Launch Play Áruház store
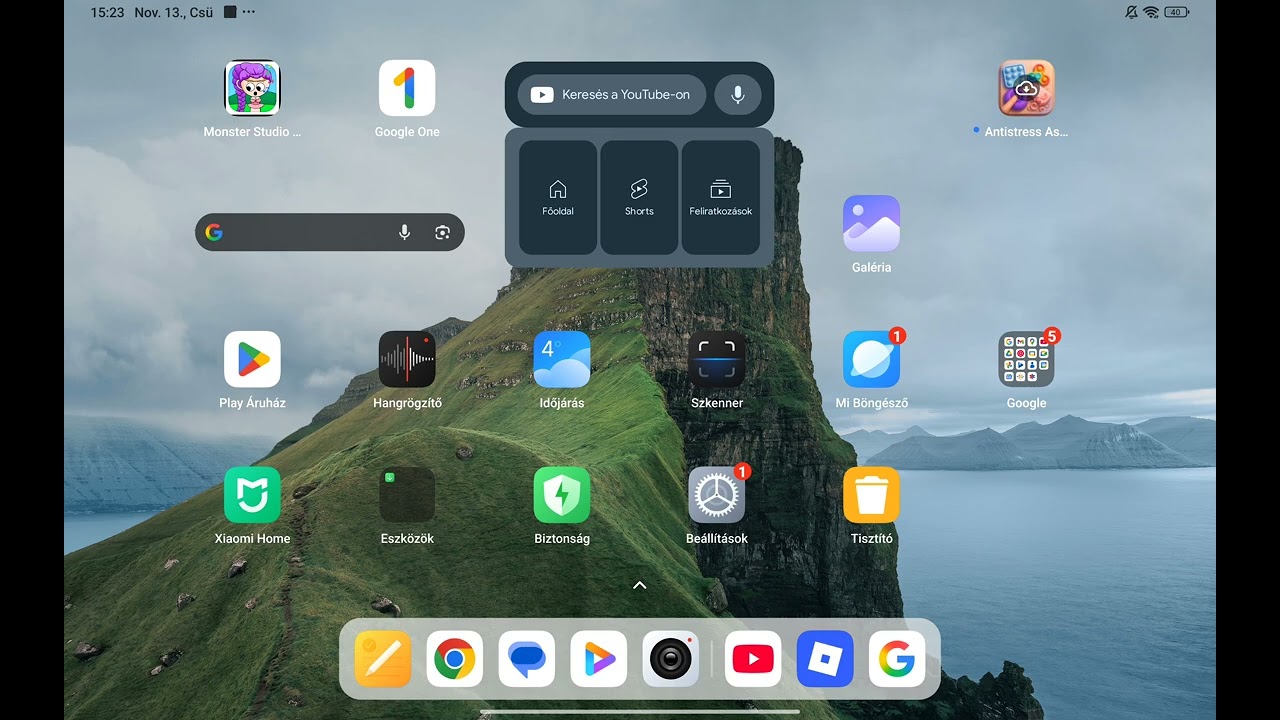The height and width of the screenshot is (720, 1280). pos(252,359)
